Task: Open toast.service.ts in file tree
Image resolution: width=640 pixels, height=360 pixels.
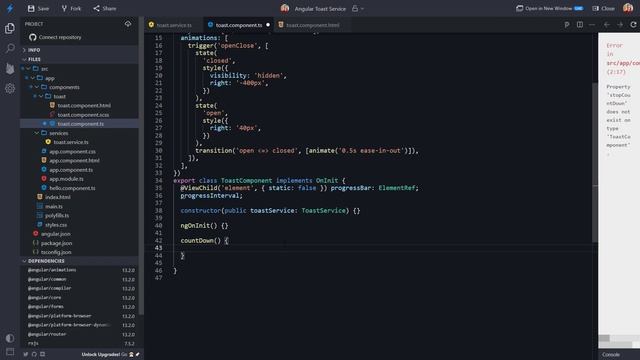Action: pyautogui.click(x=71, y=142)
